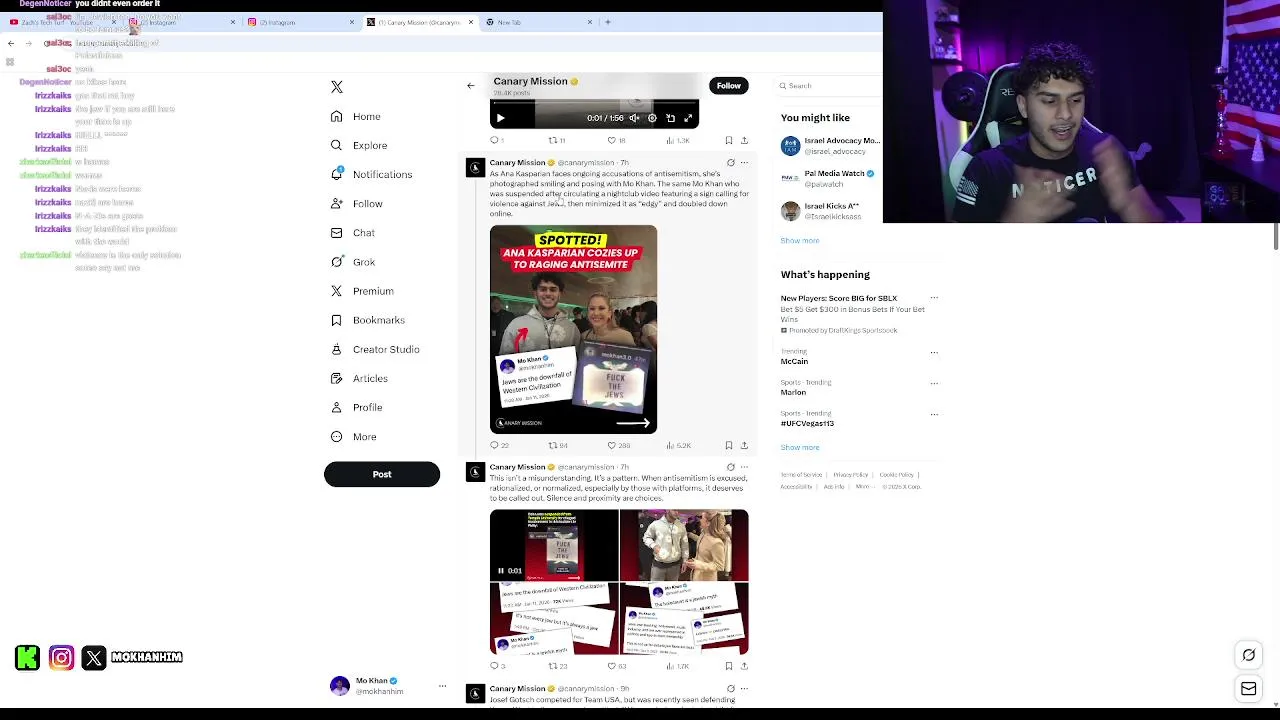Open Profile in the sidebar
The height and width of the screenshot is (720, 1280).
(357, 407)
